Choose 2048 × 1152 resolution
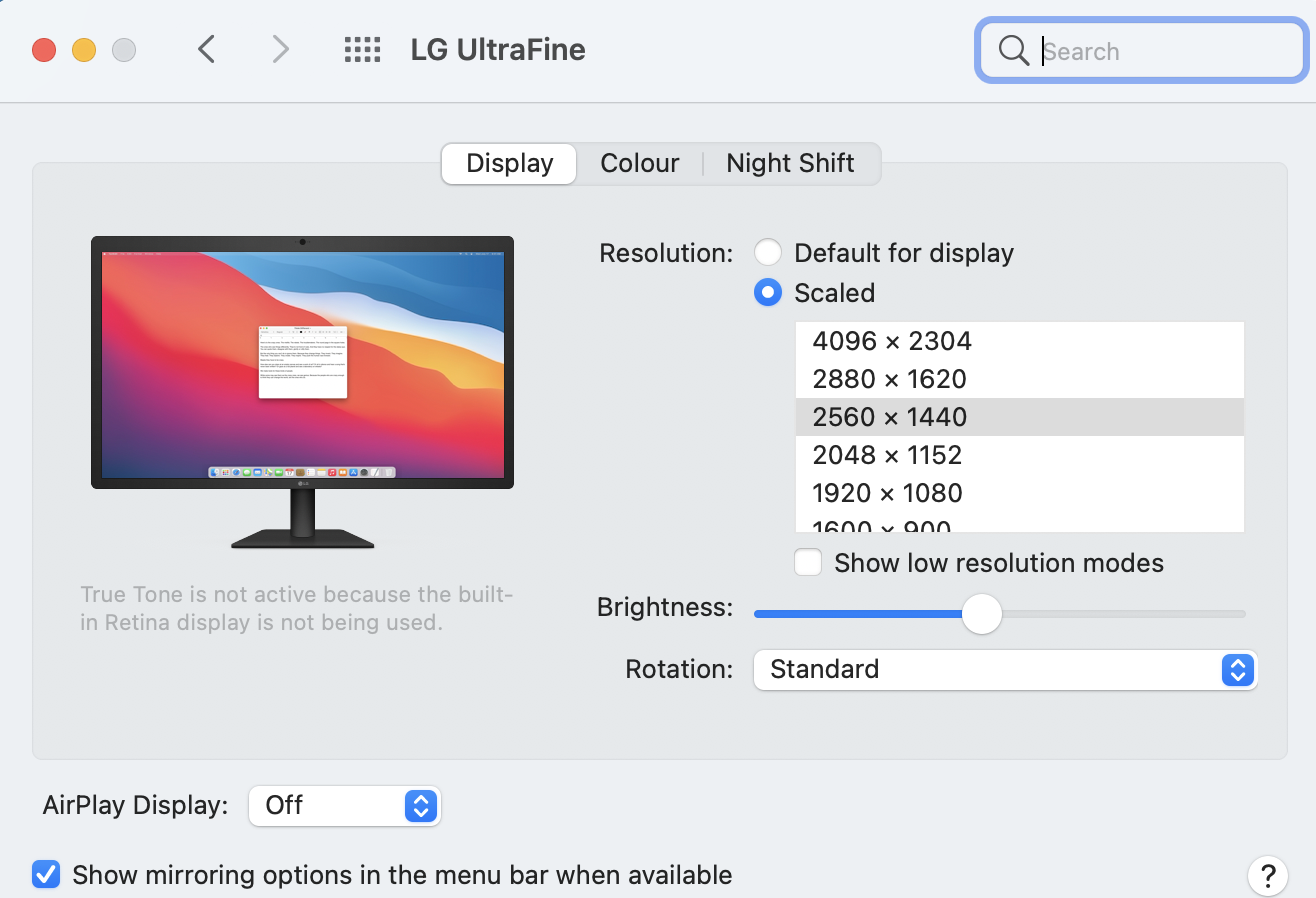This screenshot has height=898, width=1316. coord(1020,455)
